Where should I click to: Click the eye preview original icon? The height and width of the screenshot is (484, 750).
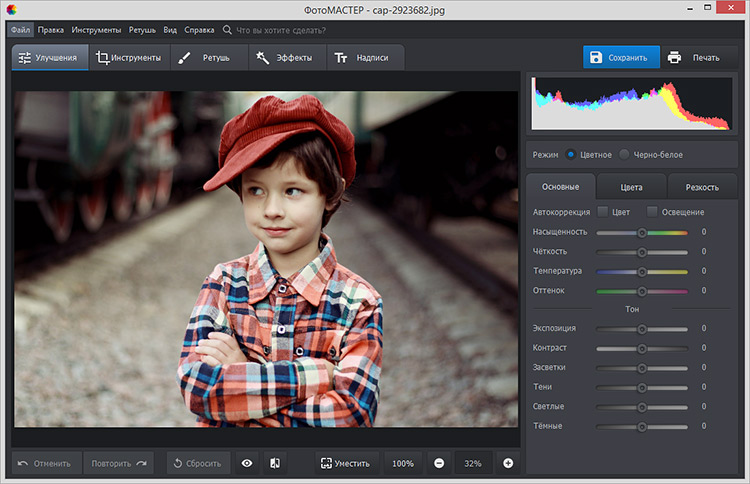(246, 463)
